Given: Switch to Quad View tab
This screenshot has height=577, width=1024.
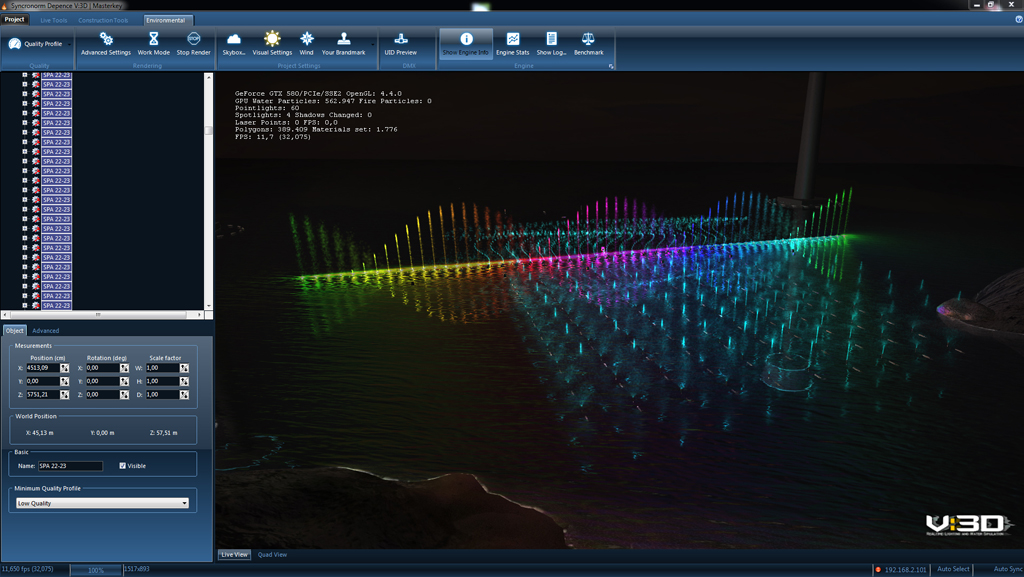Looking at the screenshot, I should (272, 555).
